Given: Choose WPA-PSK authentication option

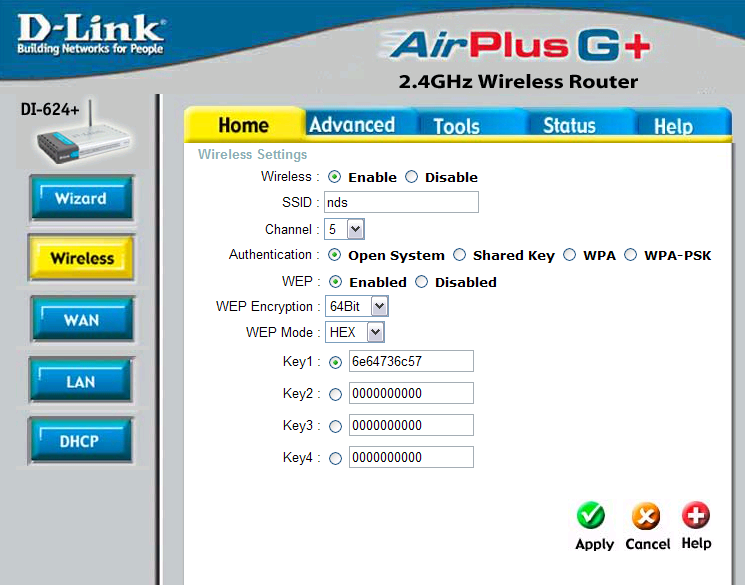Looking at the screenshot, I should pos(630,255).
